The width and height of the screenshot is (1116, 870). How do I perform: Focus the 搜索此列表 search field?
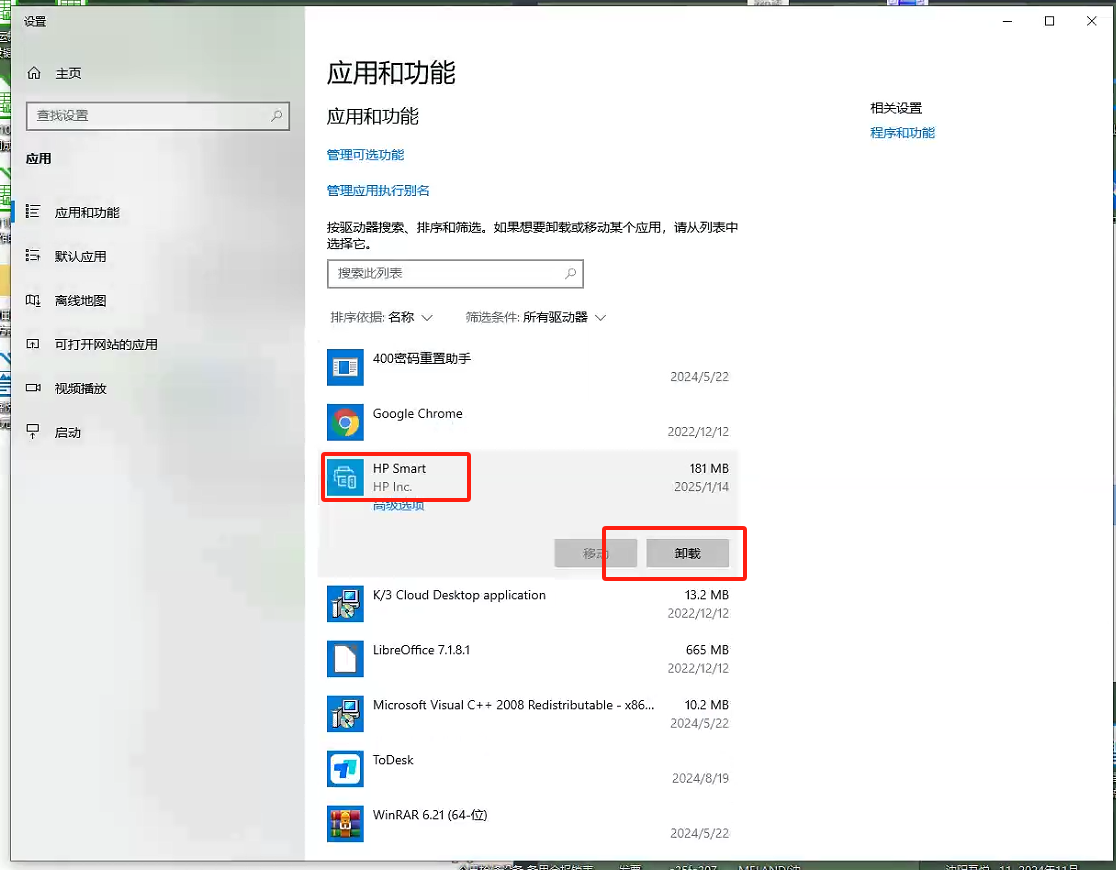point(456,274)
